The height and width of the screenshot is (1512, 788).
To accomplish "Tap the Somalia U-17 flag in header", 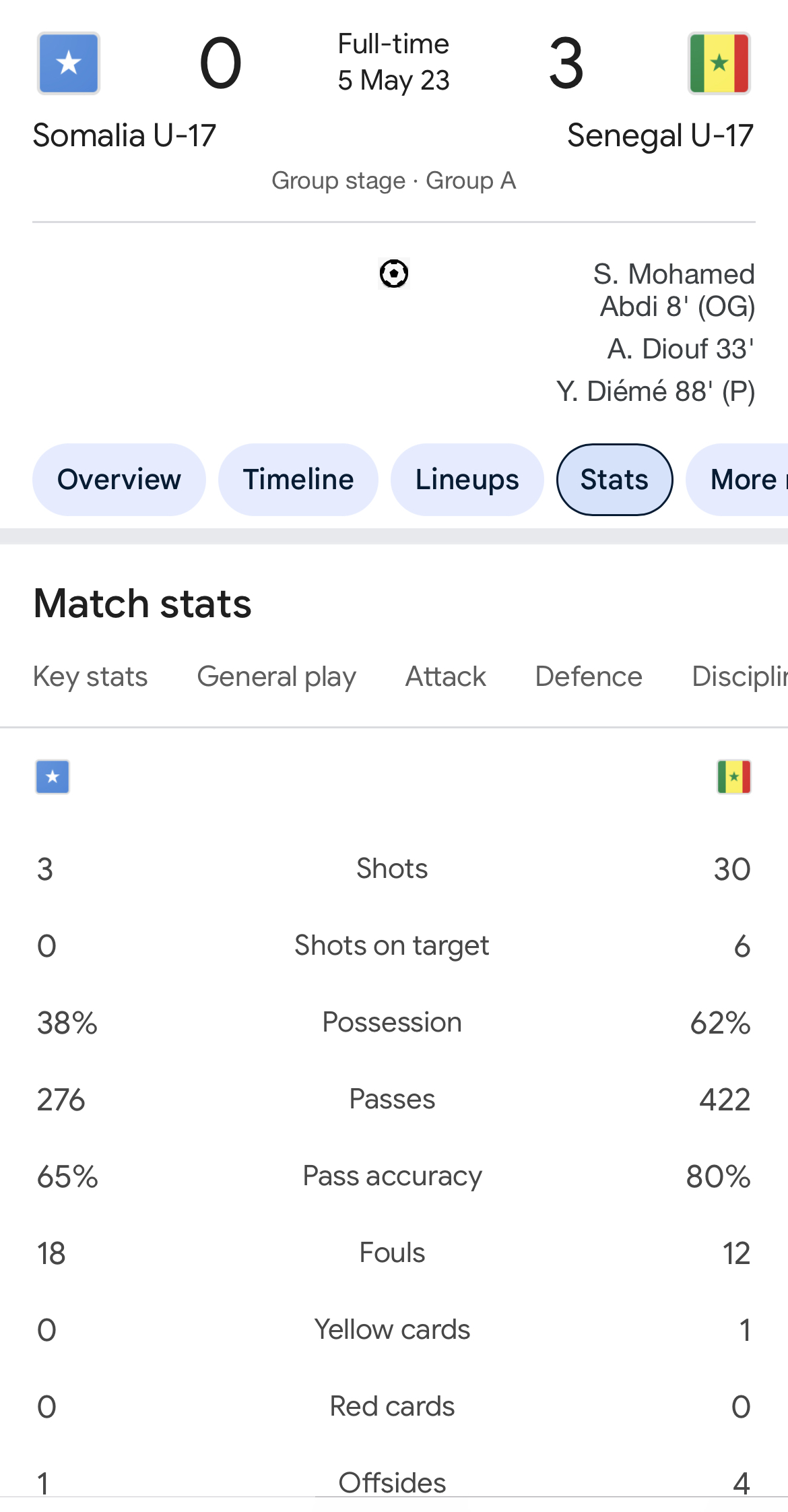I will coord(69,63).
